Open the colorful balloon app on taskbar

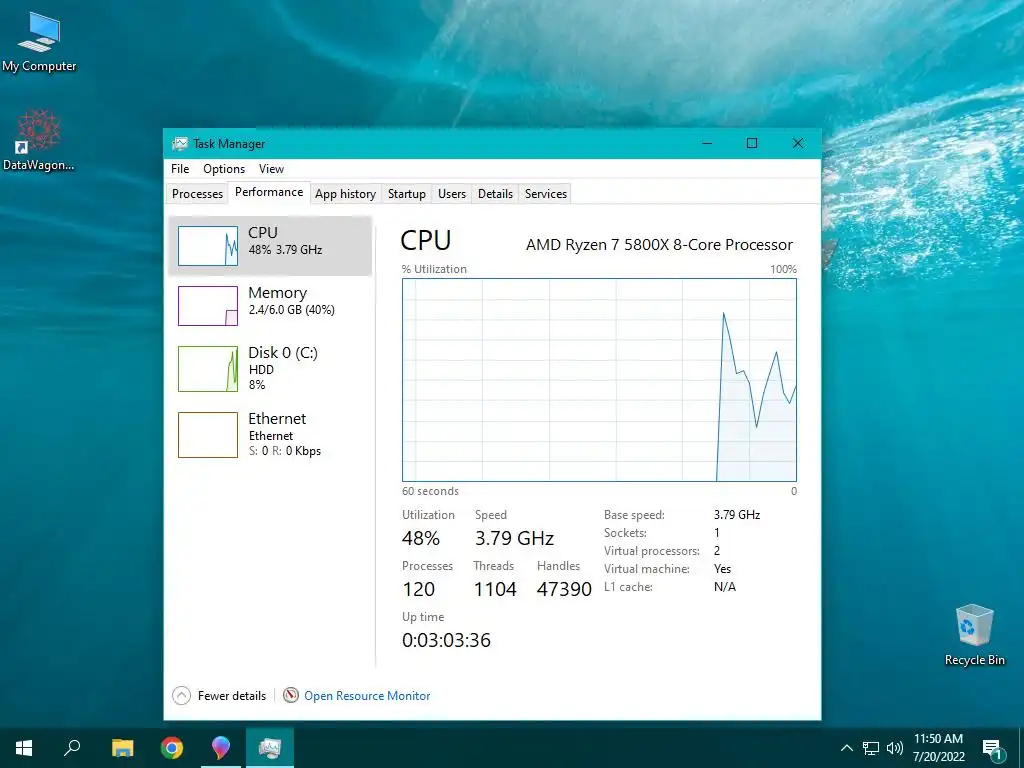point(221,748)
